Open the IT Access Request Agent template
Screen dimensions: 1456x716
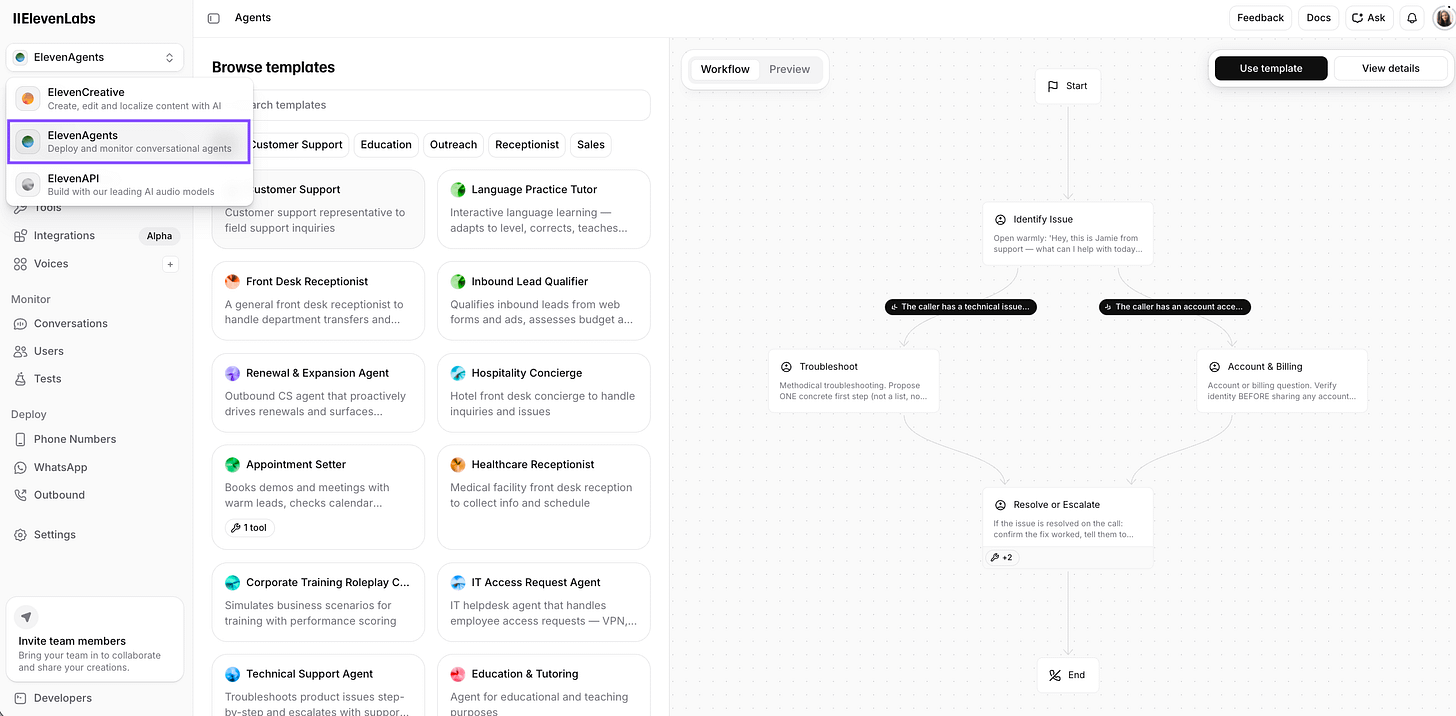tap(544, 602)
